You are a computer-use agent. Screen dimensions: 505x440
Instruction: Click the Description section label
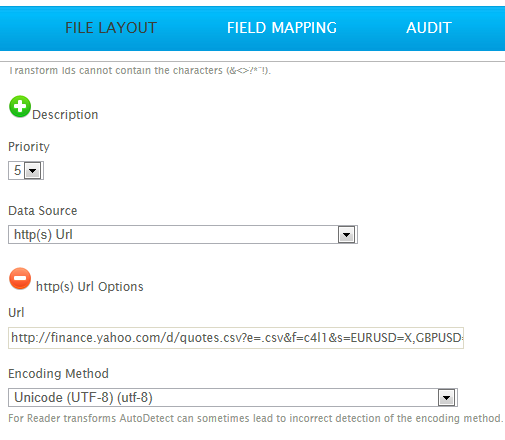click(x=65, y=115)
